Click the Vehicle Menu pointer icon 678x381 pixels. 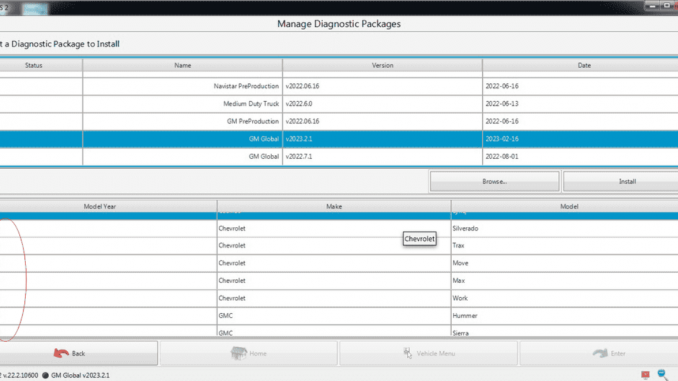[x=407, y=353]
